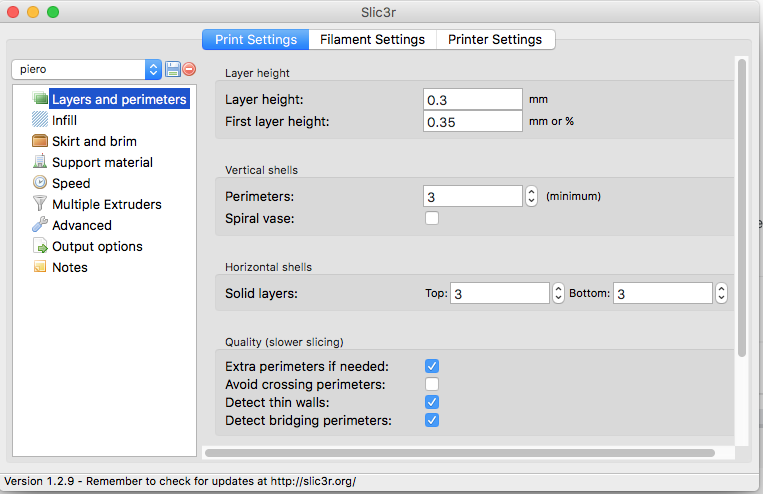Switch to the Print Settings tab

[x=255, y=39]
